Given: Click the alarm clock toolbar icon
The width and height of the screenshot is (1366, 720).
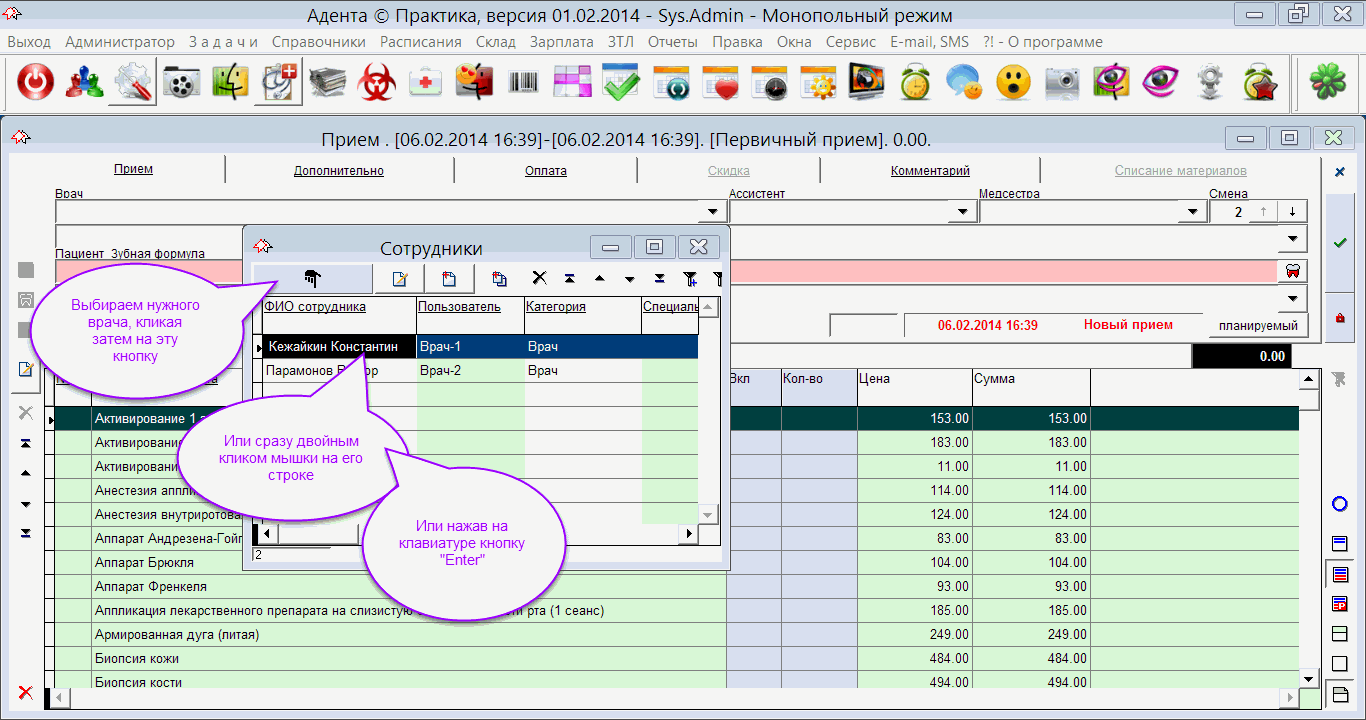Looking at the screenshot, I should 914,82.
